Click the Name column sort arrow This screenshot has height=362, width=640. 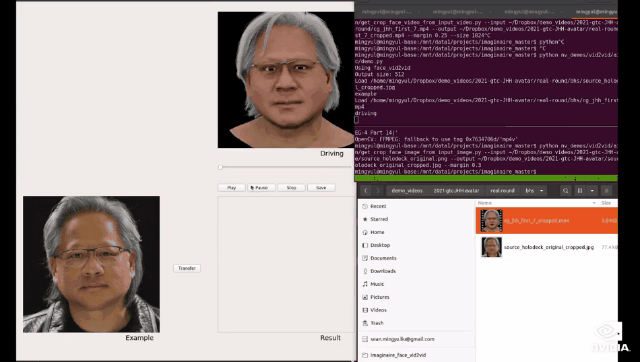point(594,203)
